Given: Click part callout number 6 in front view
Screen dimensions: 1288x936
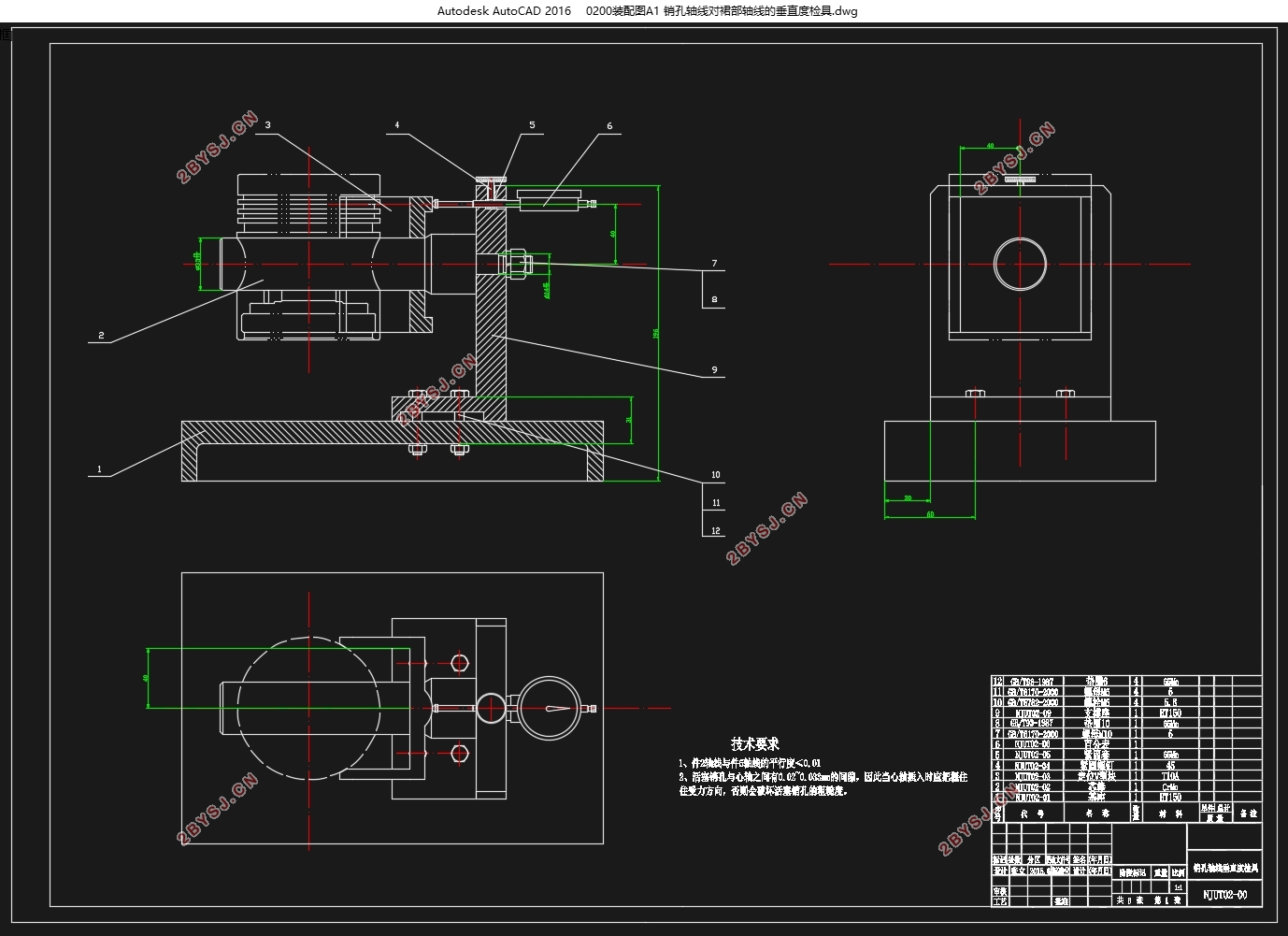Looking at the screenshot, I should pos(609,125).
